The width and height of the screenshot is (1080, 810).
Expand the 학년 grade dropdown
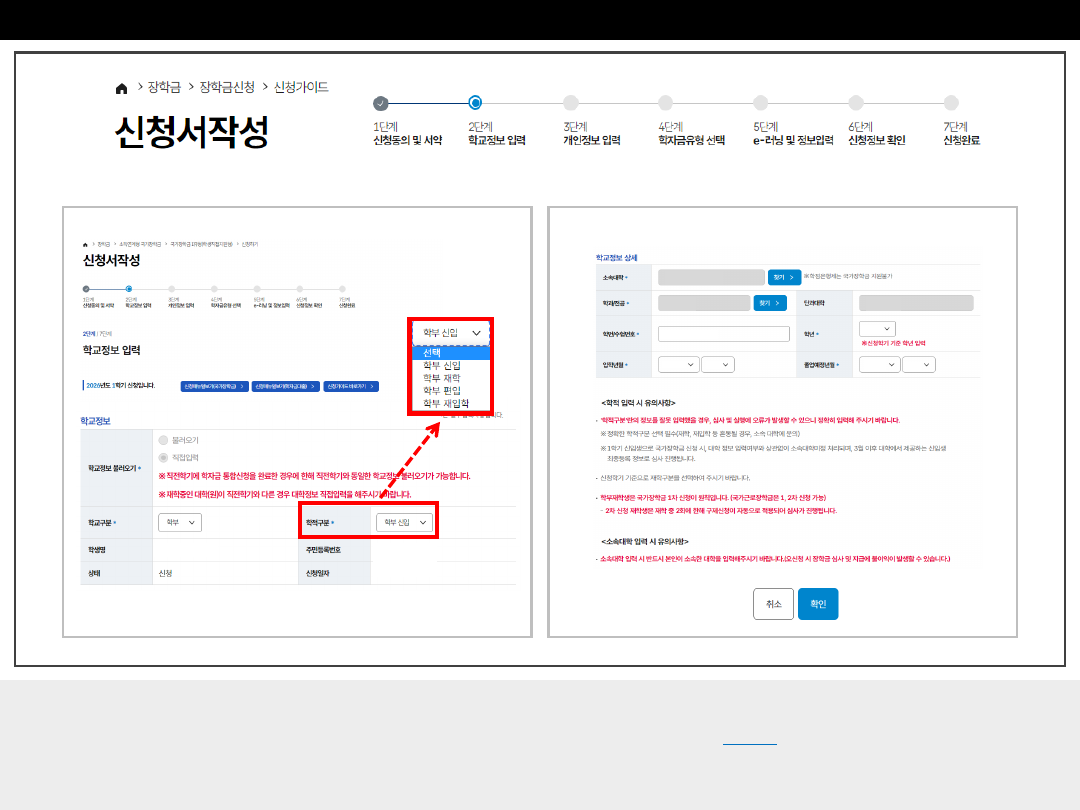click(x=877, y=329)
